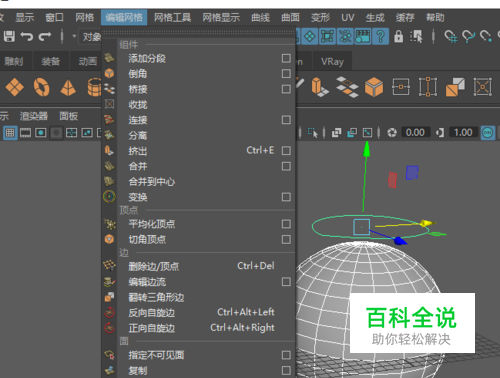Click the undo arrow icon

[27, 36]
